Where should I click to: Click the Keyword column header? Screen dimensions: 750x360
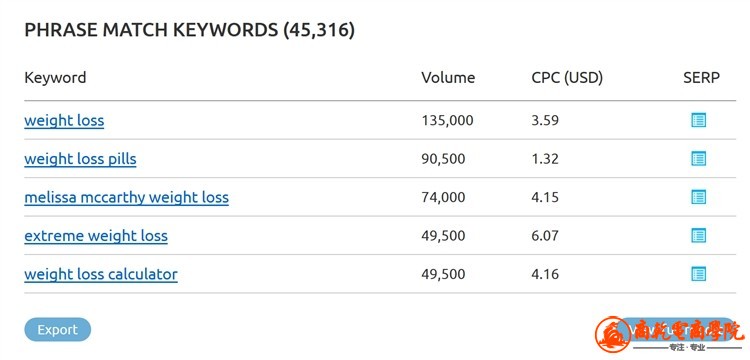55,77
